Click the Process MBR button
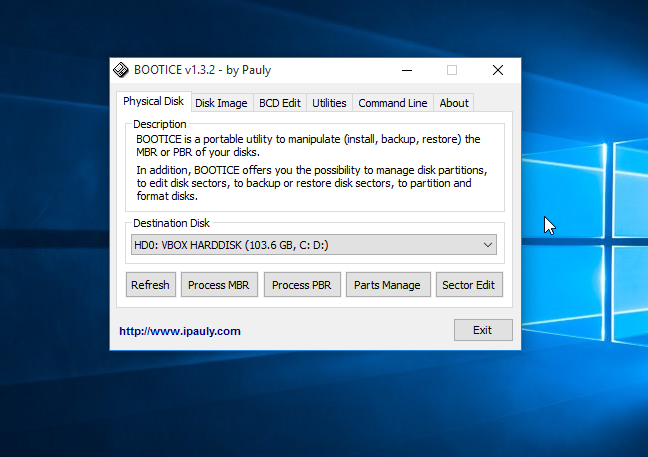This screenshot has width=648, height=457. pyautogui.click(x=219, y=285)
